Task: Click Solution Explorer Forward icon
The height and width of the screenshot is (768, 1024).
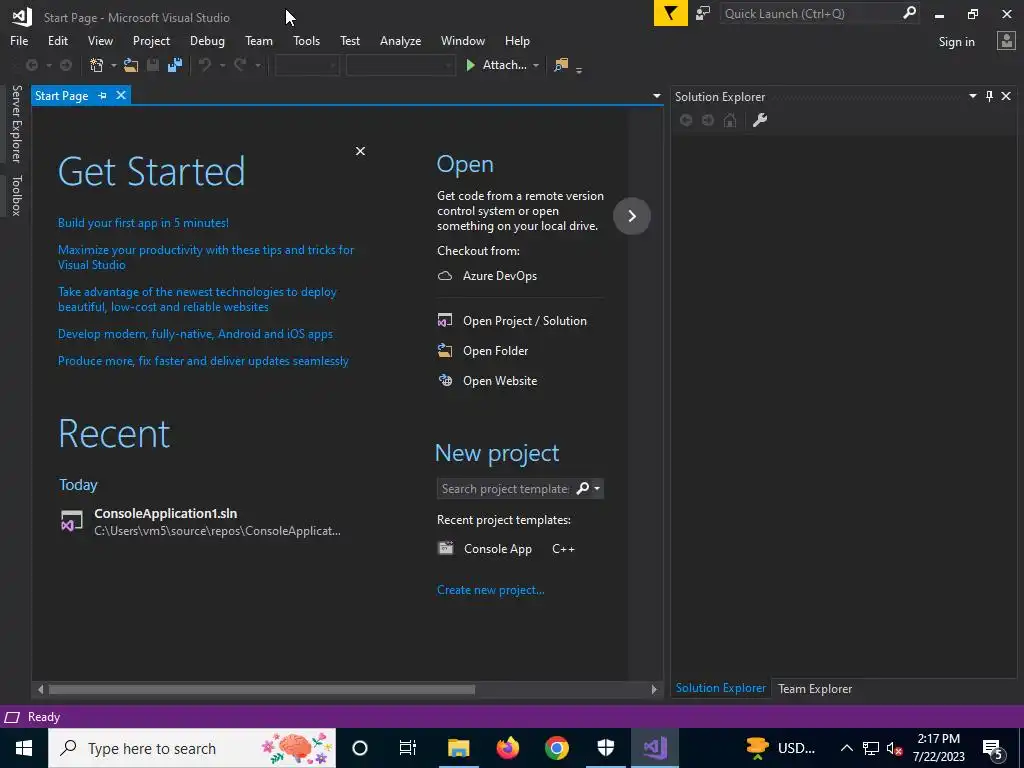Action: click(x=708, y=120)
